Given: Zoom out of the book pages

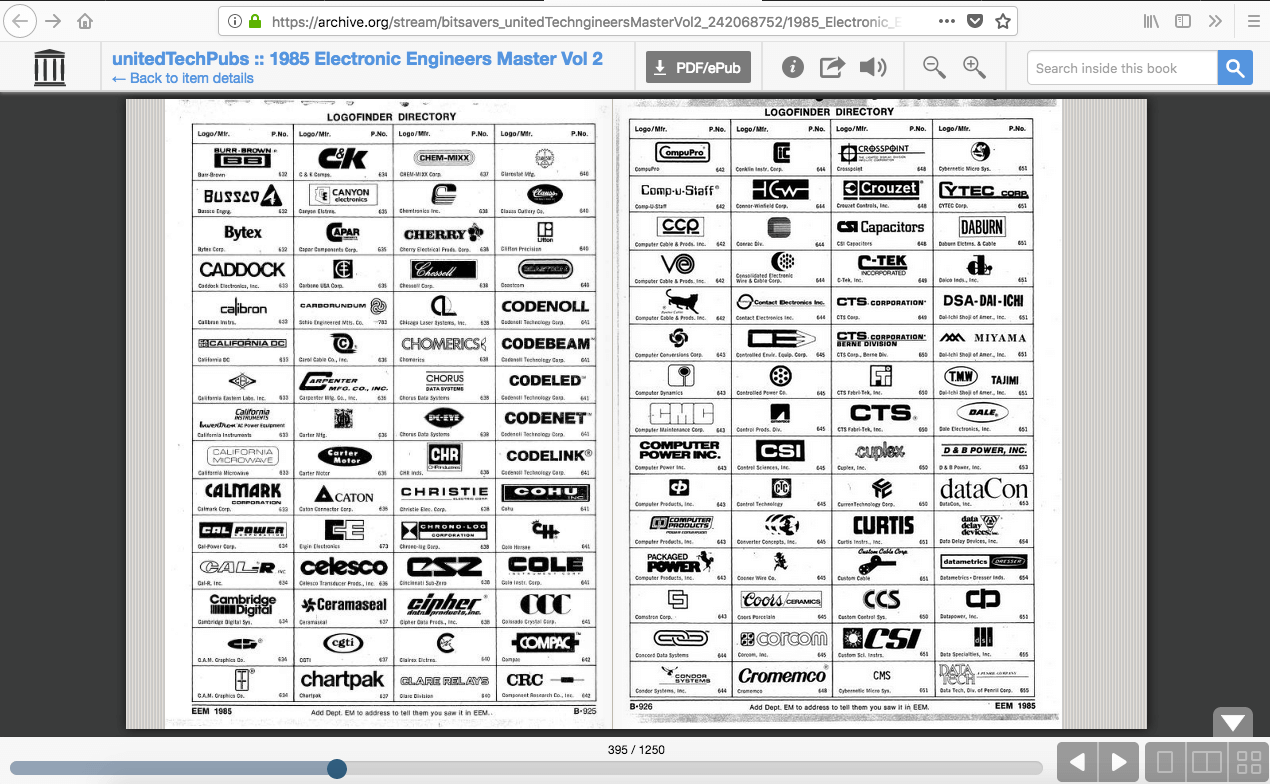Looking at the screenshot, I should coord(934,67).
